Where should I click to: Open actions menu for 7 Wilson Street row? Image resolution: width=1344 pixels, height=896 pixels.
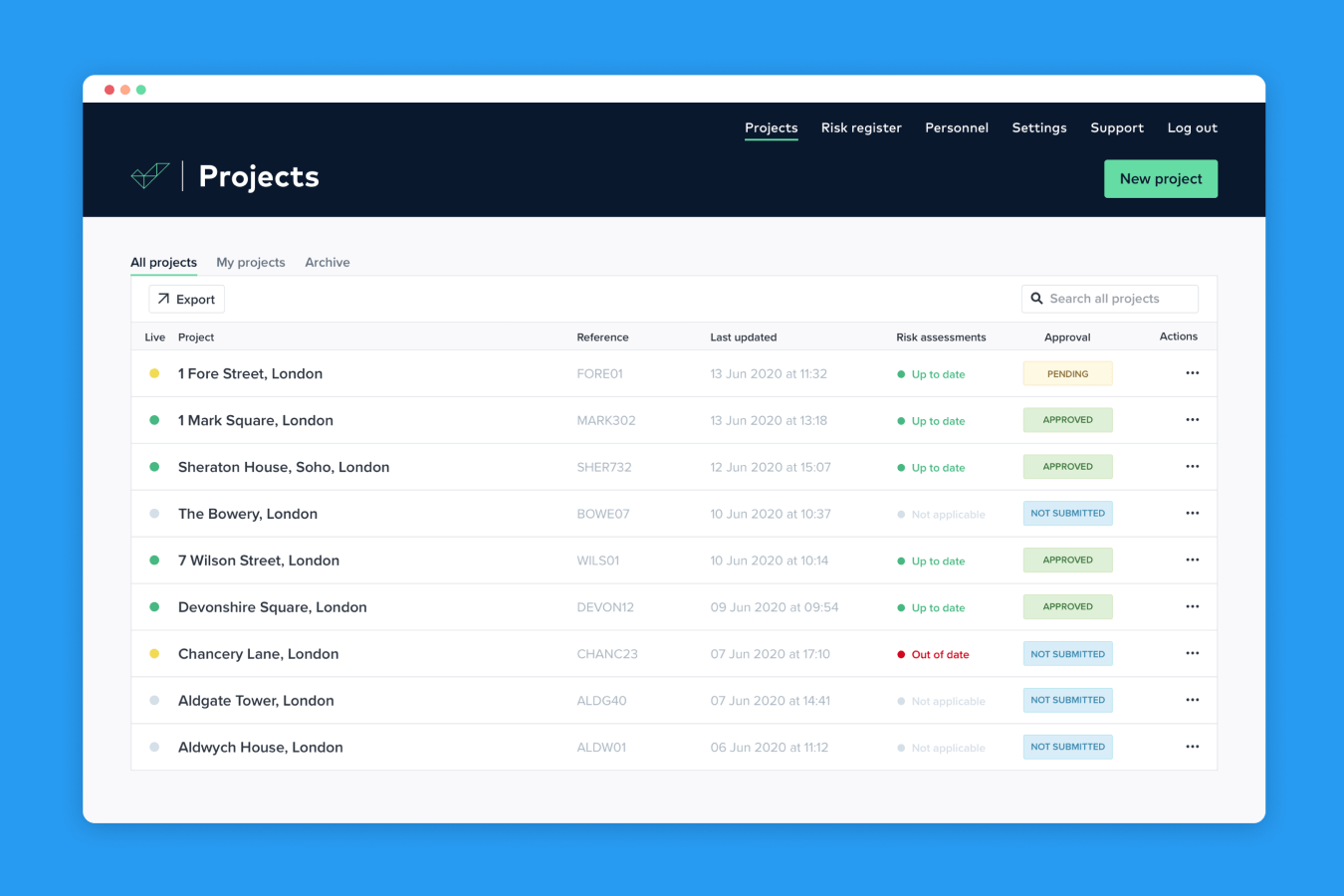click(1192, 560)
